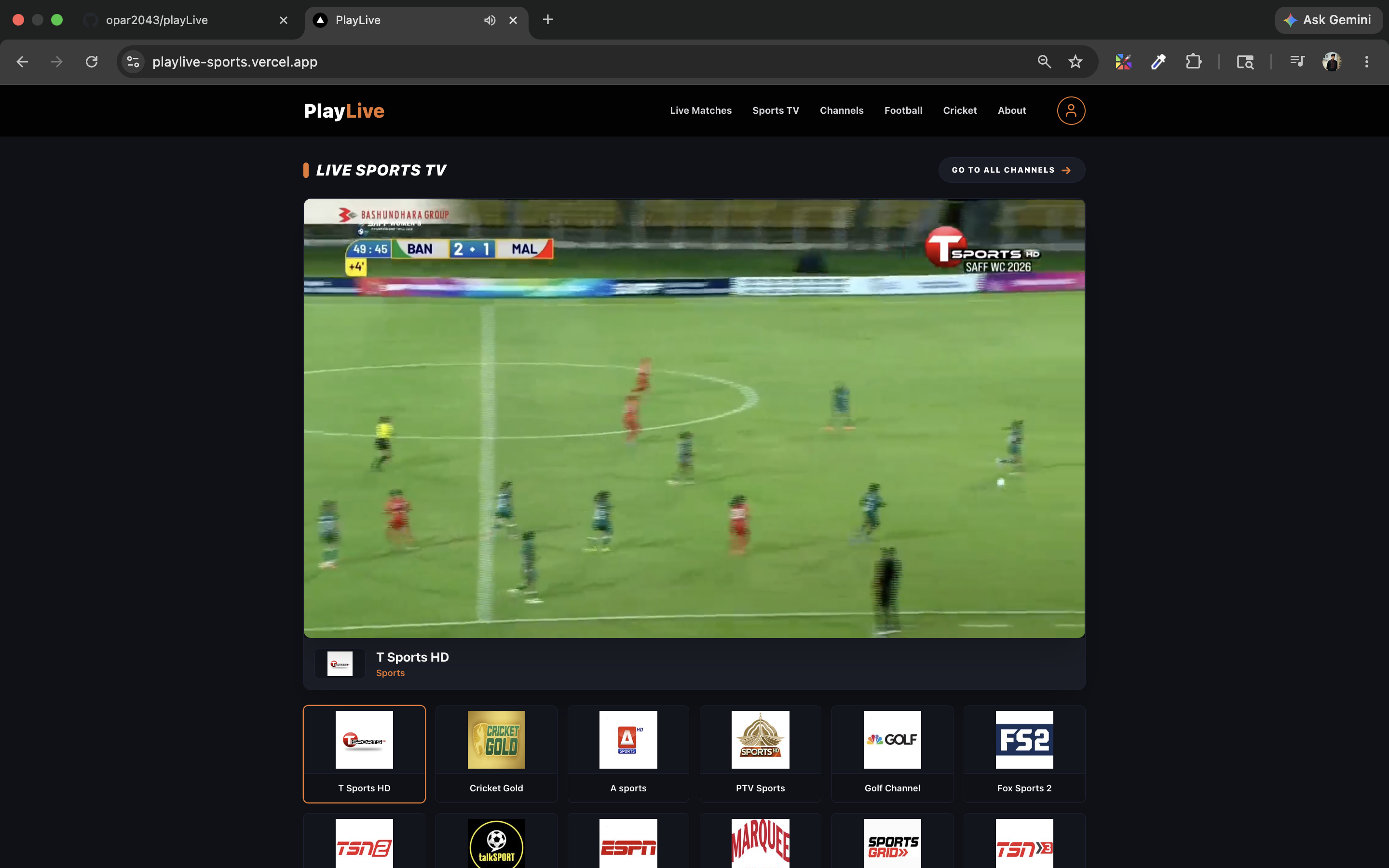Select the SportsGrid channel logo
Image resolution: width=1389 pixels, height=868 pixels.
click(x=892, y=843)
